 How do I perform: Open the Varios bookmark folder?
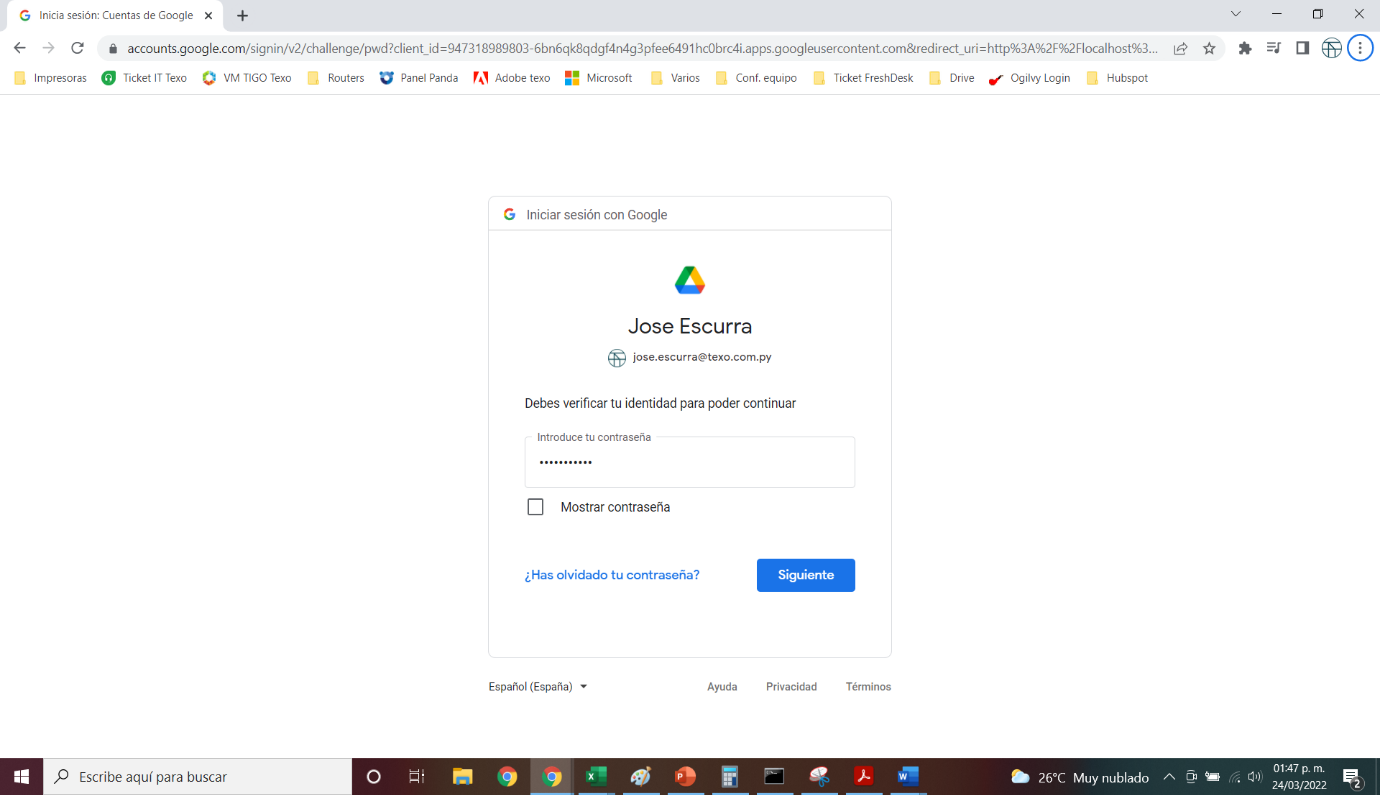(675, 78)
